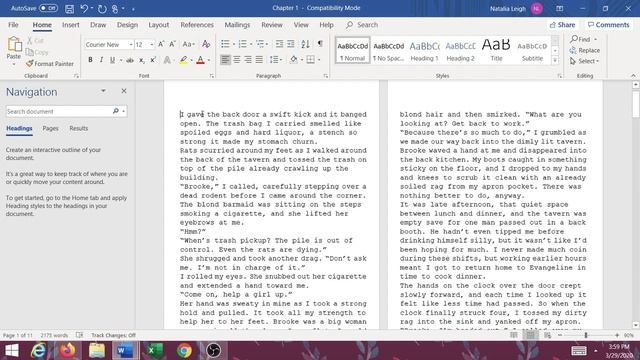Apply red font color
Image resolution: width=640 pixels, height=360 pixels.
[x=200, y=60]
